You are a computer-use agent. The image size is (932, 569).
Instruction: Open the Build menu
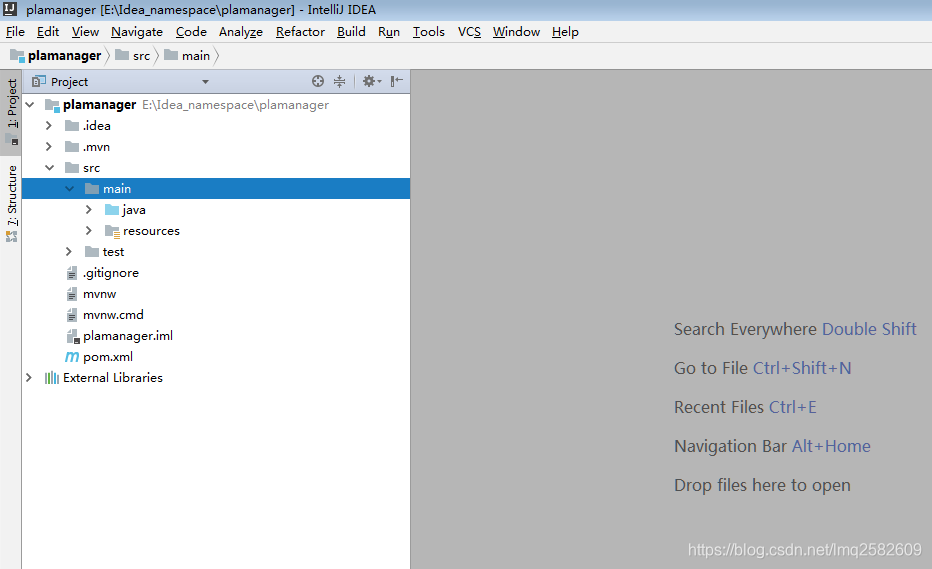pyautogui.click(x=351, y=32)
